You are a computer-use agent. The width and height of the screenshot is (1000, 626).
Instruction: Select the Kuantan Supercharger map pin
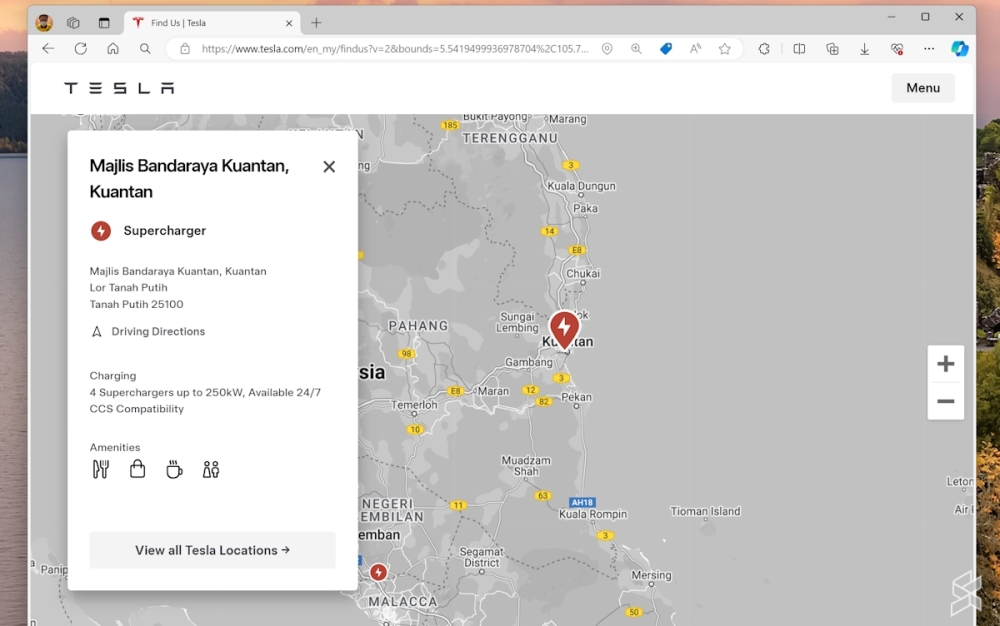click(x=564, y=330)
